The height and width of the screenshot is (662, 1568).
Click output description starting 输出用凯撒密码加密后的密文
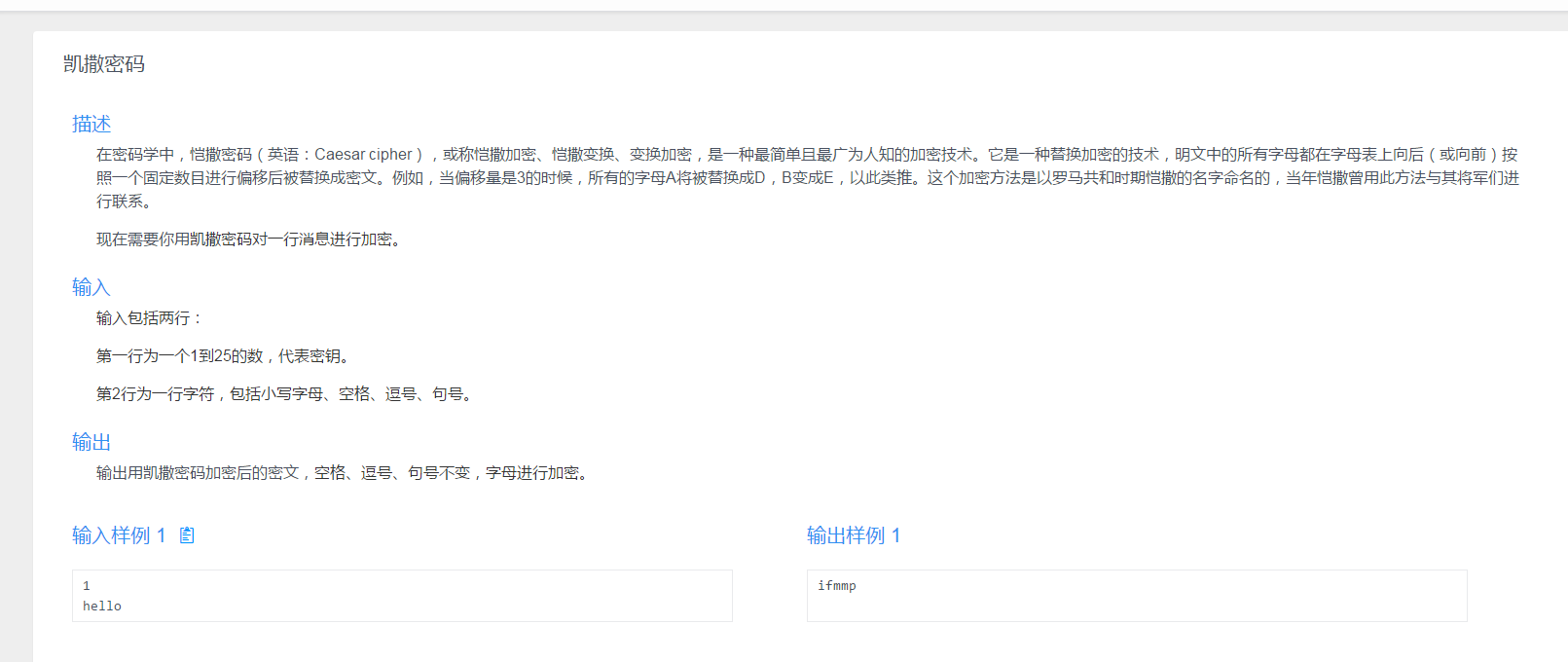coord(345,473)
